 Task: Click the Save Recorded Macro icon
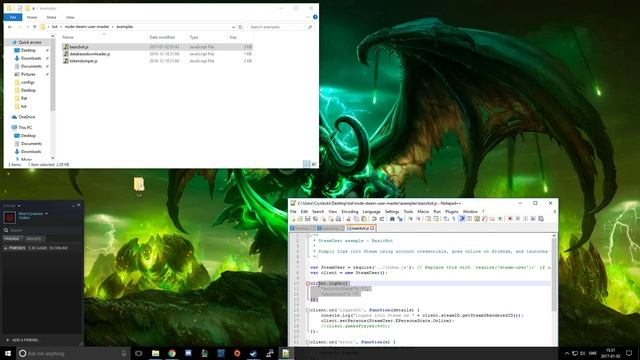[541, 219]
